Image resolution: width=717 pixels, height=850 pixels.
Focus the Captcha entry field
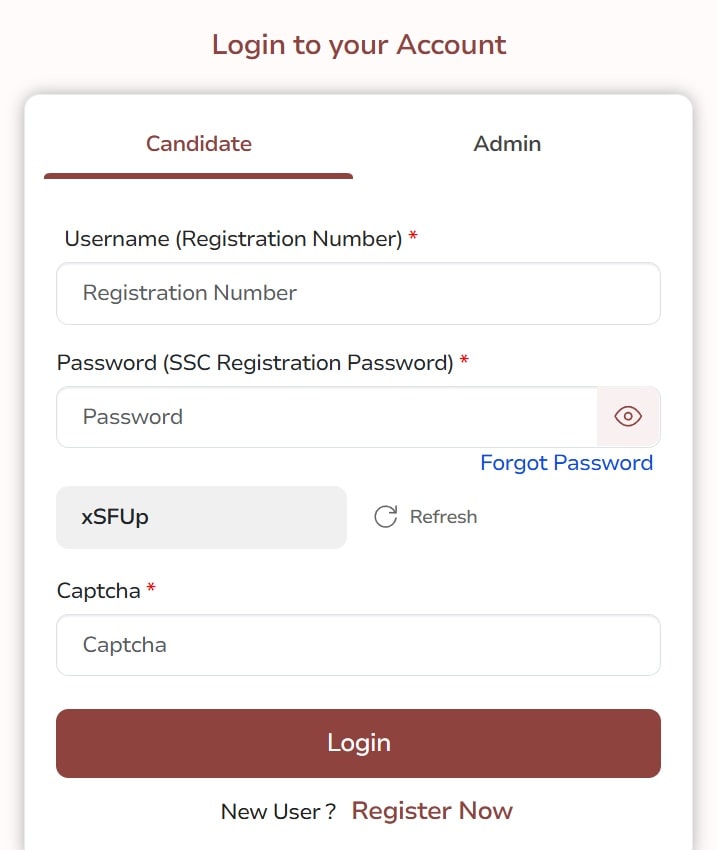click(x=358, y=645)
